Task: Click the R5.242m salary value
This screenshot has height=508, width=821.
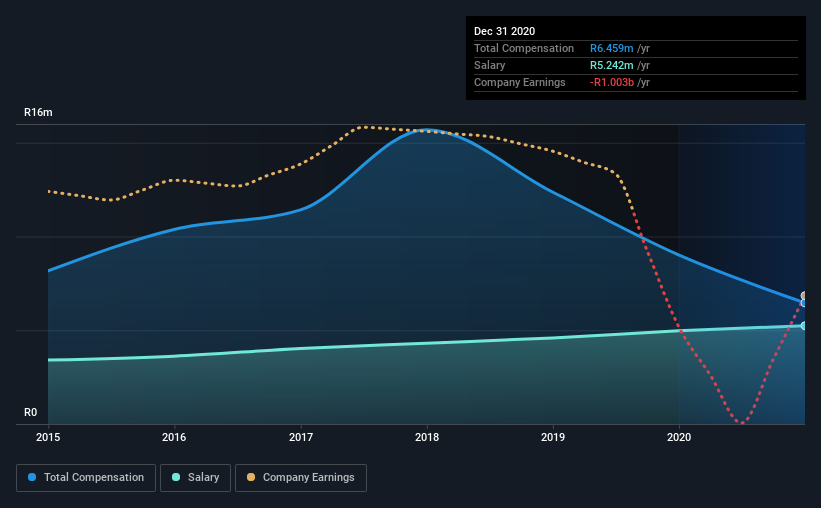Action: click(x=612, y=65)
